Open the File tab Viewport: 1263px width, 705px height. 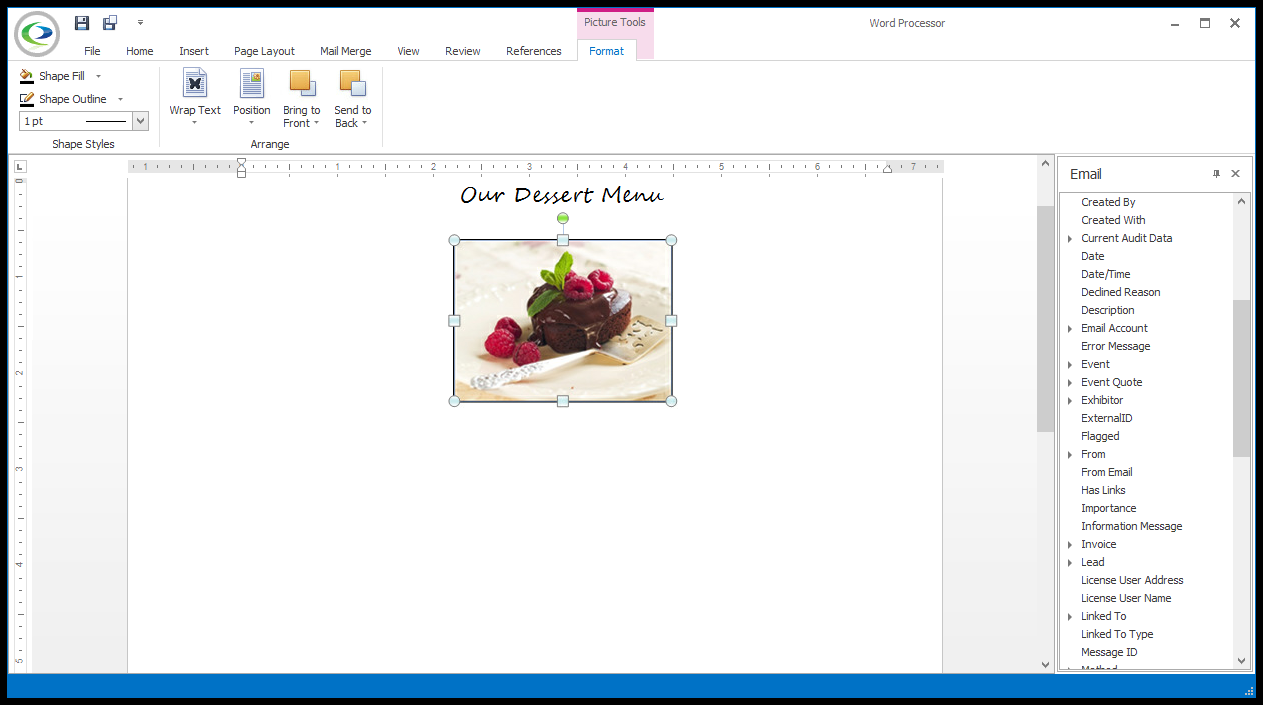pyautogui.click(x=92, y=51)
